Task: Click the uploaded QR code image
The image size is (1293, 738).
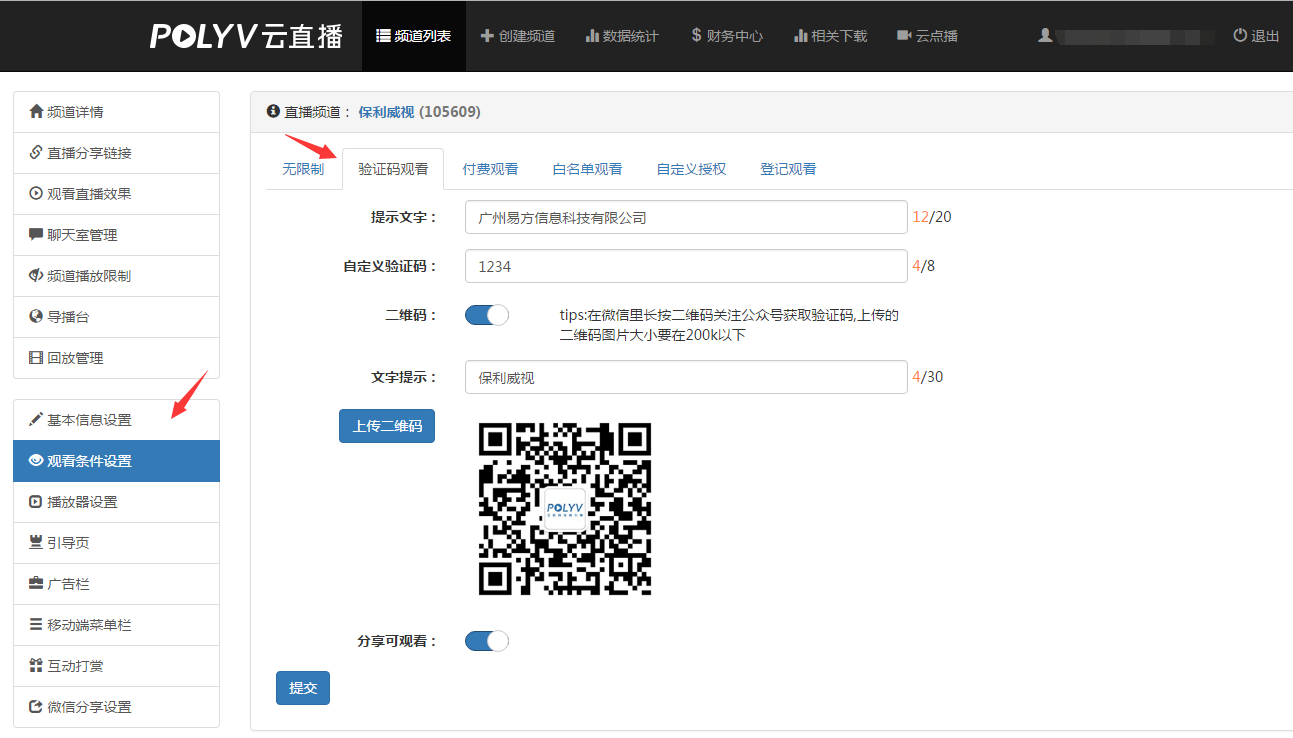Action: point(565,509)
